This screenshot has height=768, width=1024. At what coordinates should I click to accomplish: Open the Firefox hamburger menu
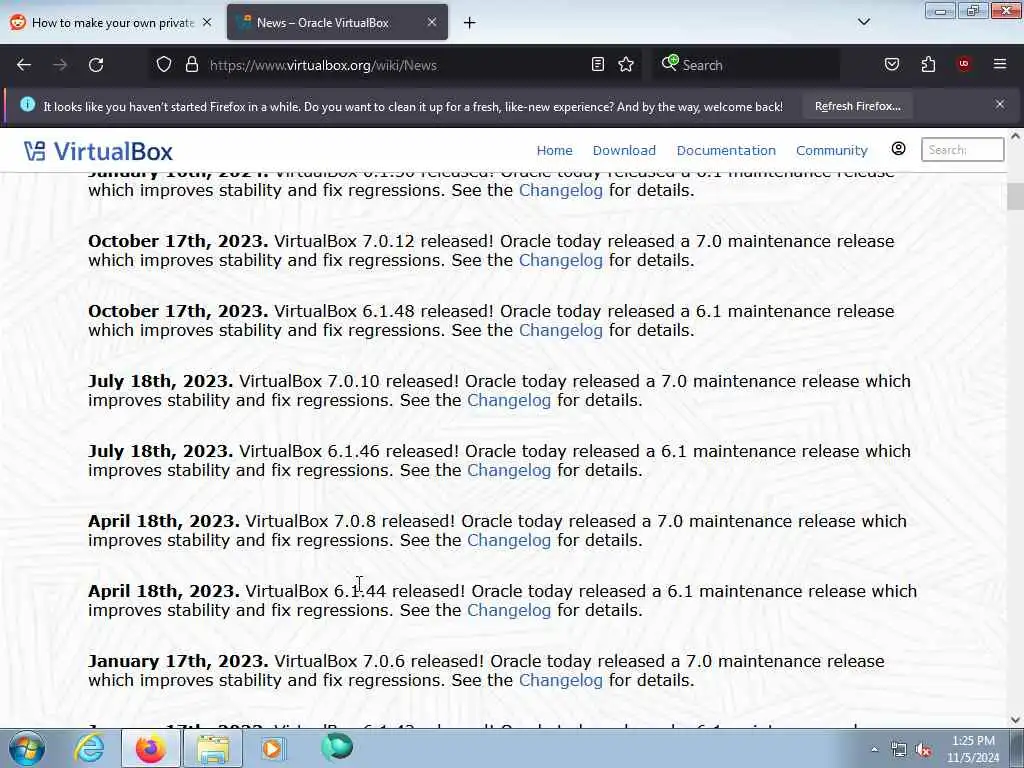(x=1000, y=64)
